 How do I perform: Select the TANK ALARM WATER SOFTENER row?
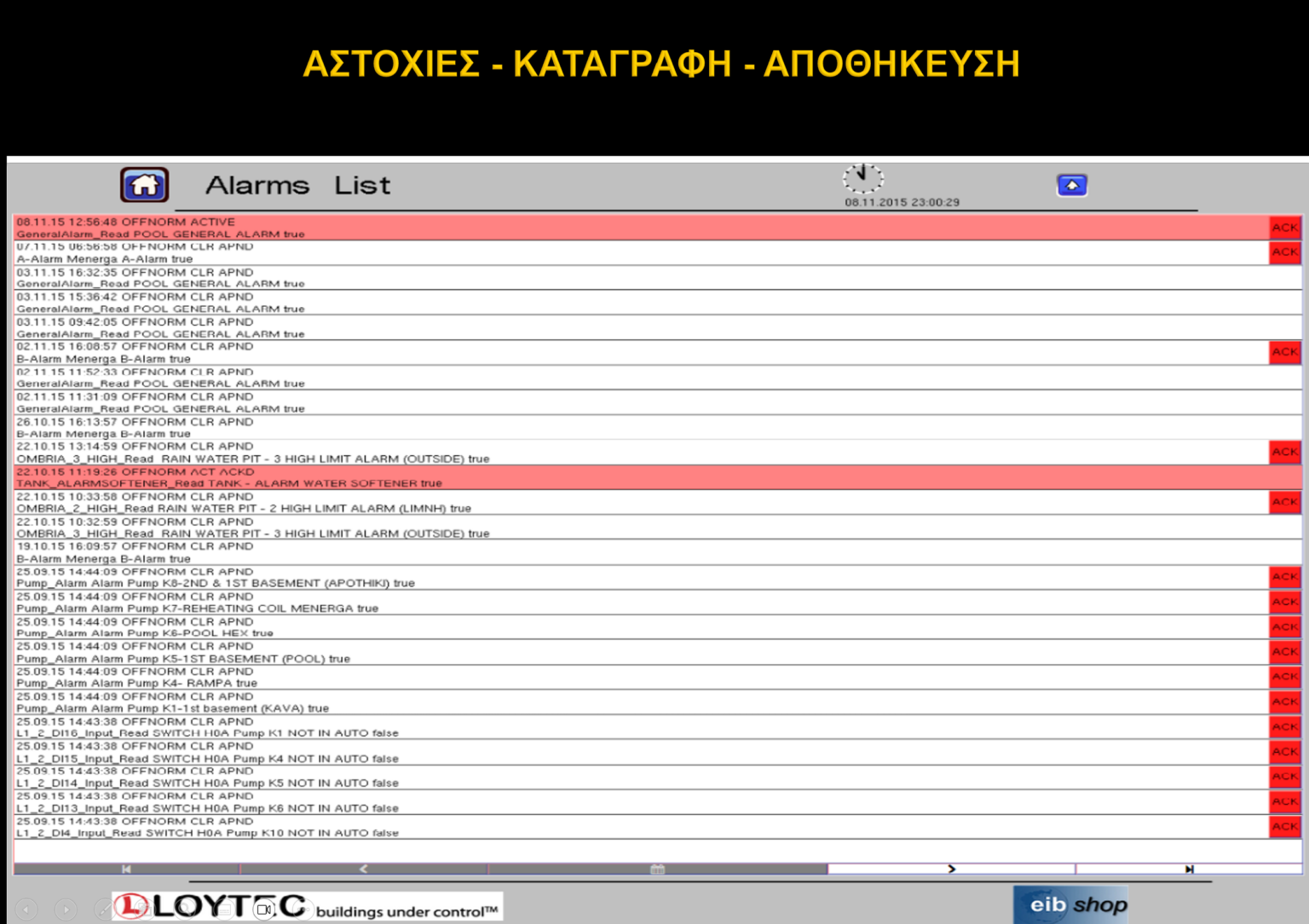coord(658,477)
